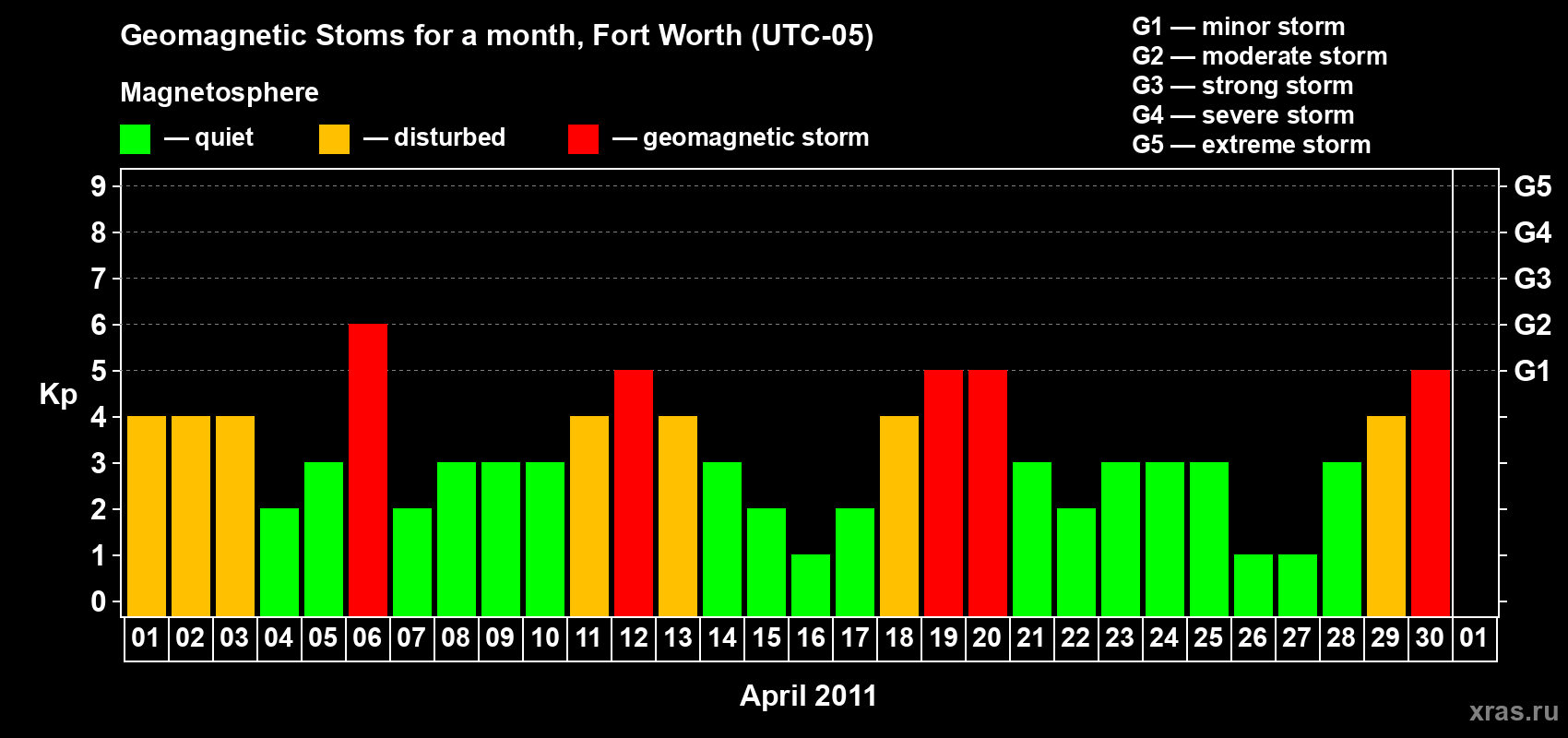Click the Kp value 6 on the axis

99,325
